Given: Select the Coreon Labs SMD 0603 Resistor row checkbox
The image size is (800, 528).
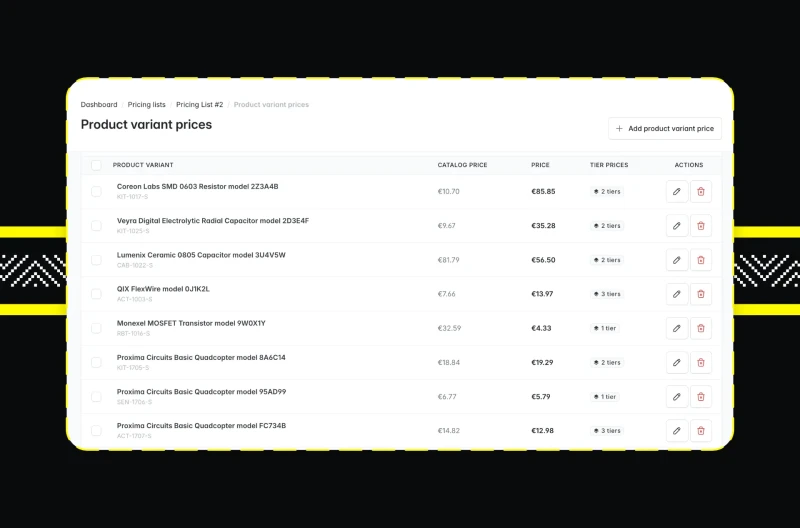Looking at the screenshot, I should (x=96, y=191).
